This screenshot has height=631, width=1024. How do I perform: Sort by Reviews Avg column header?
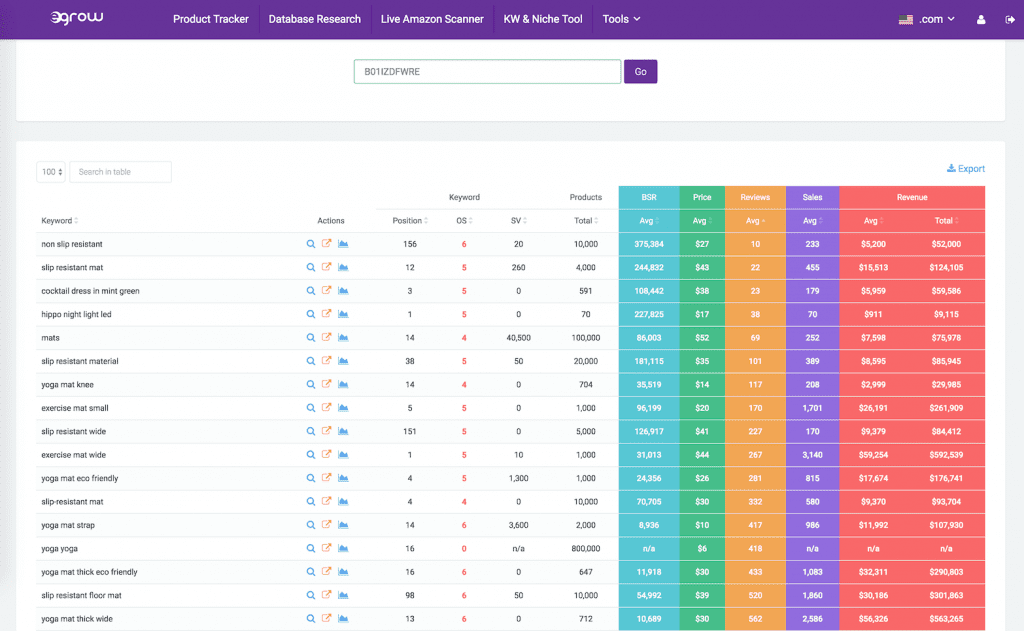(755, 221)
